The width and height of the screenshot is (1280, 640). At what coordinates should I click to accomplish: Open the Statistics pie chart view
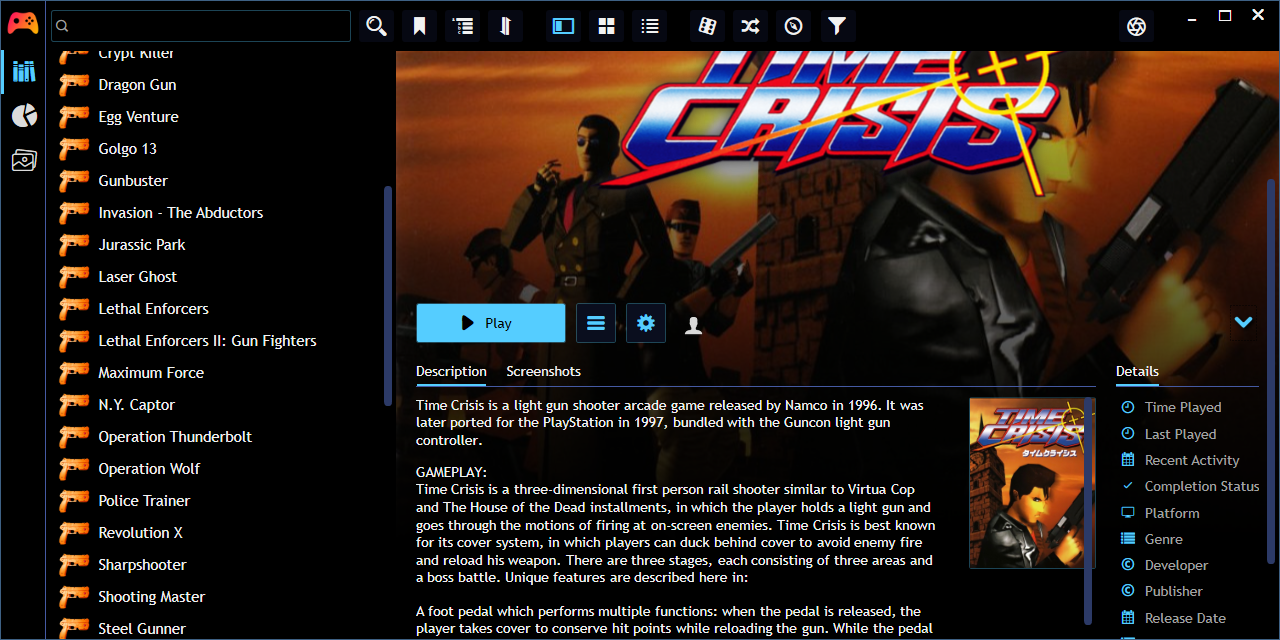coord(24,116)
